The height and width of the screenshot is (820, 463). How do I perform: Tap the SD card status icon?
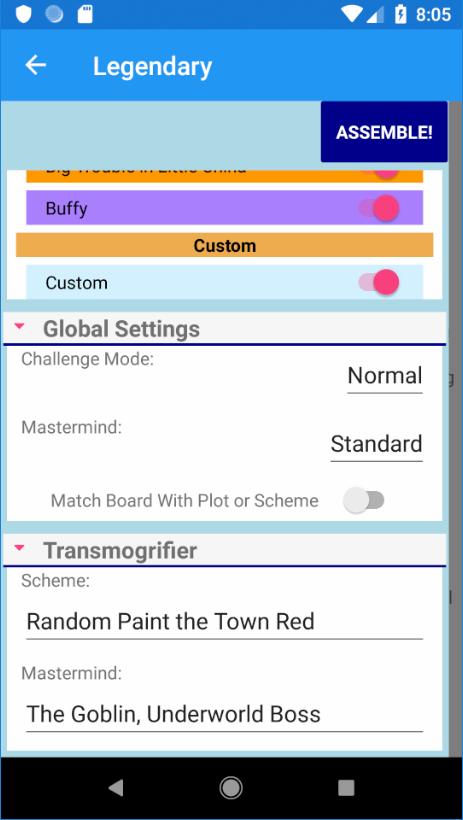[x=85, y=14]
